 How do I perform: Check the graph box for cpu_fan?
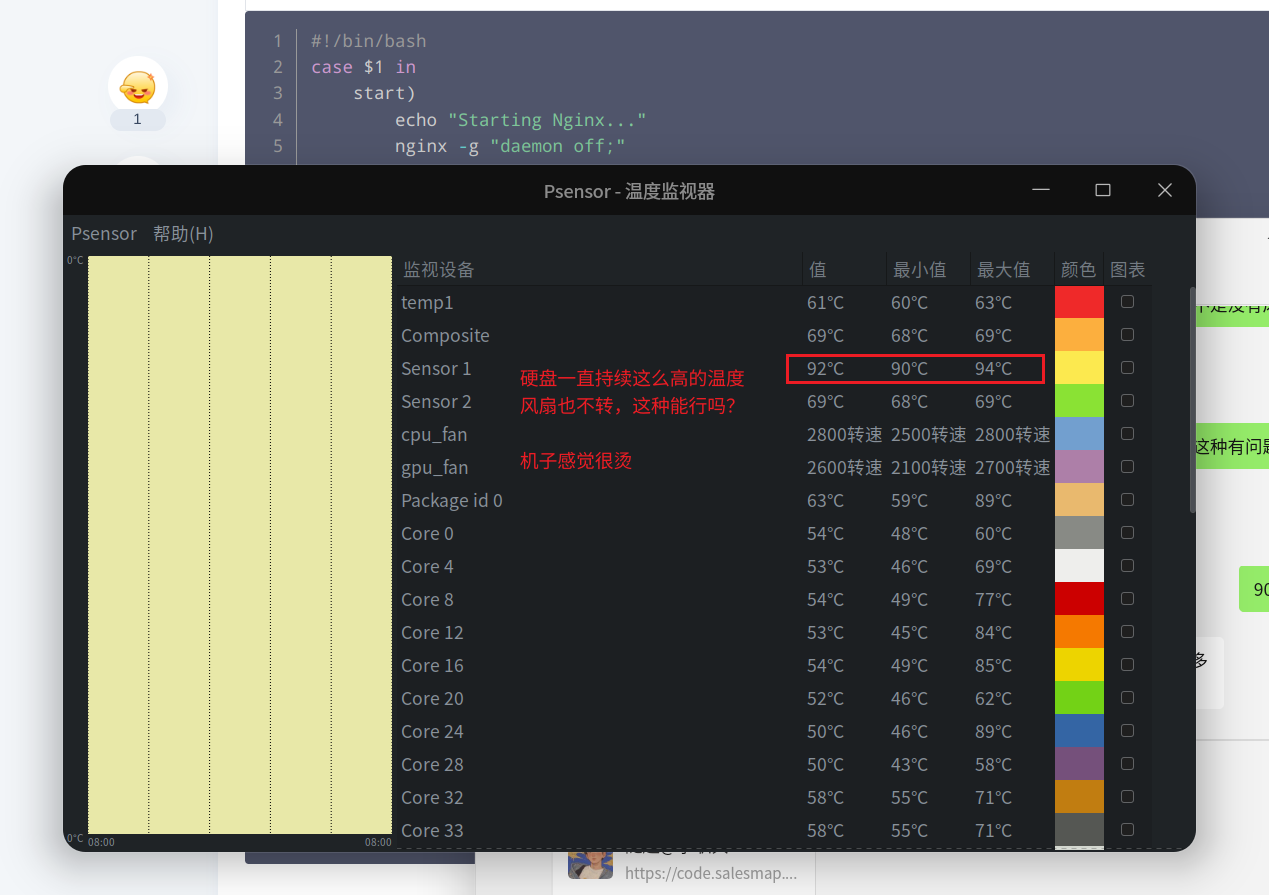tap(1127, 433)
